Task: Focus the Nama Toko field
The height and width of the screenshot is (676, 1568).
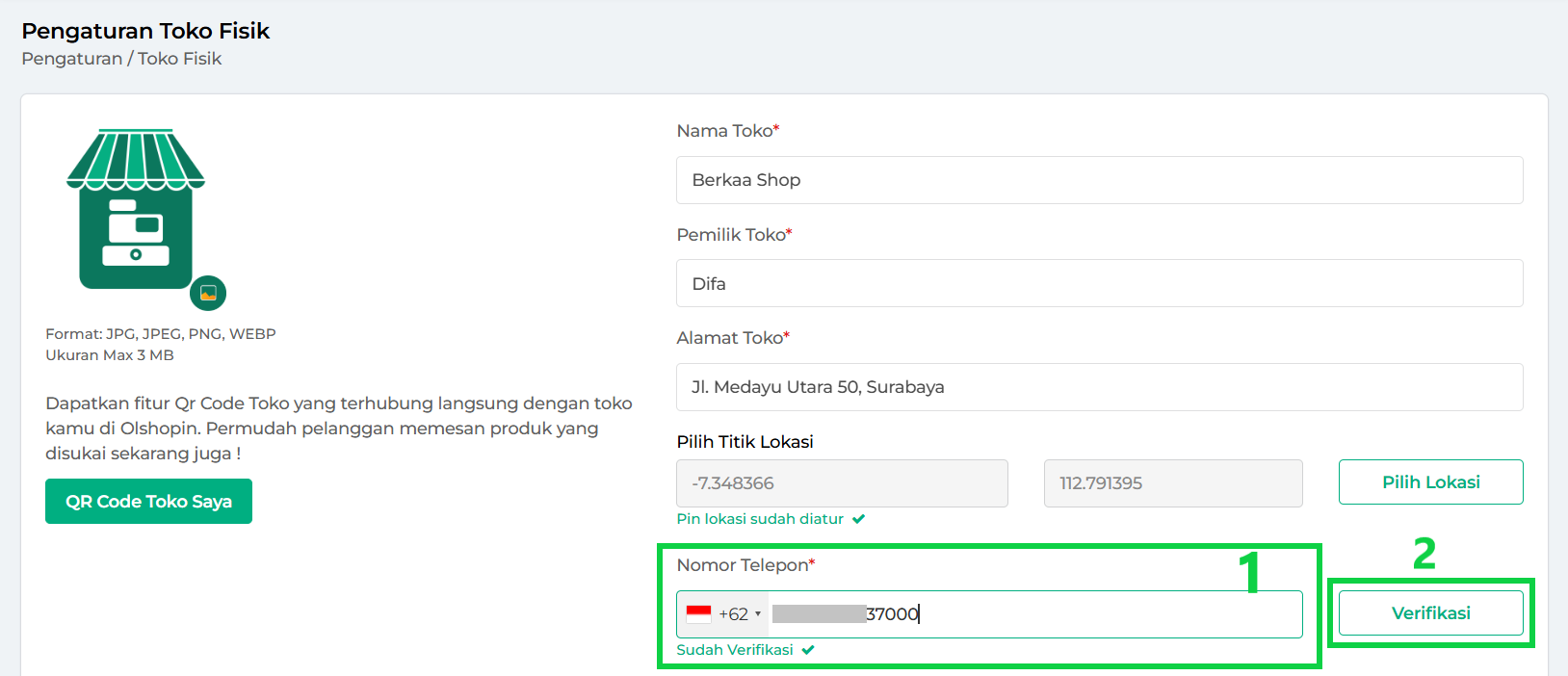Action: click(1099, 180)
